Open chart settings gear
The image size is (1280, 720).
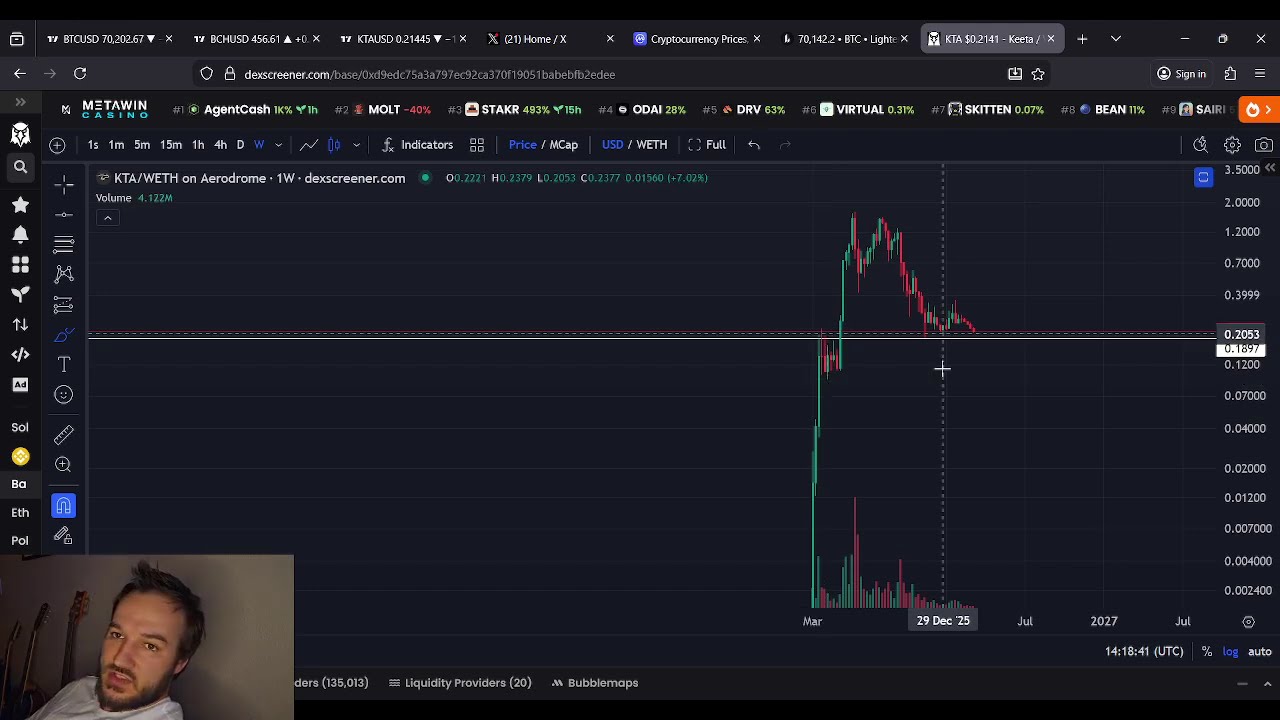coord(1232,145)
